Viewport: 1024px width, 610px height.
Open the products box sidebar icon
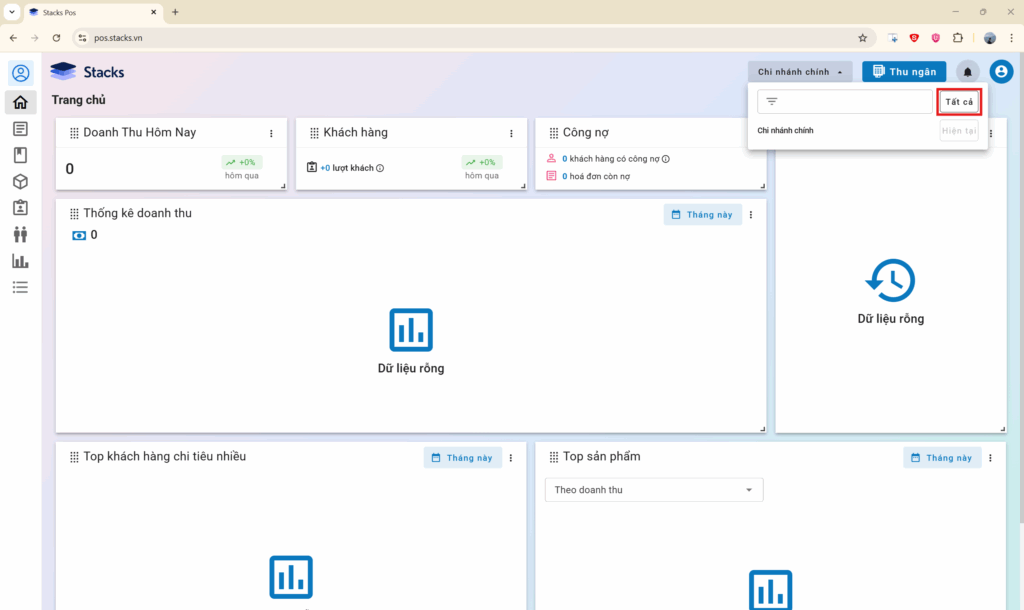[20, 181]
